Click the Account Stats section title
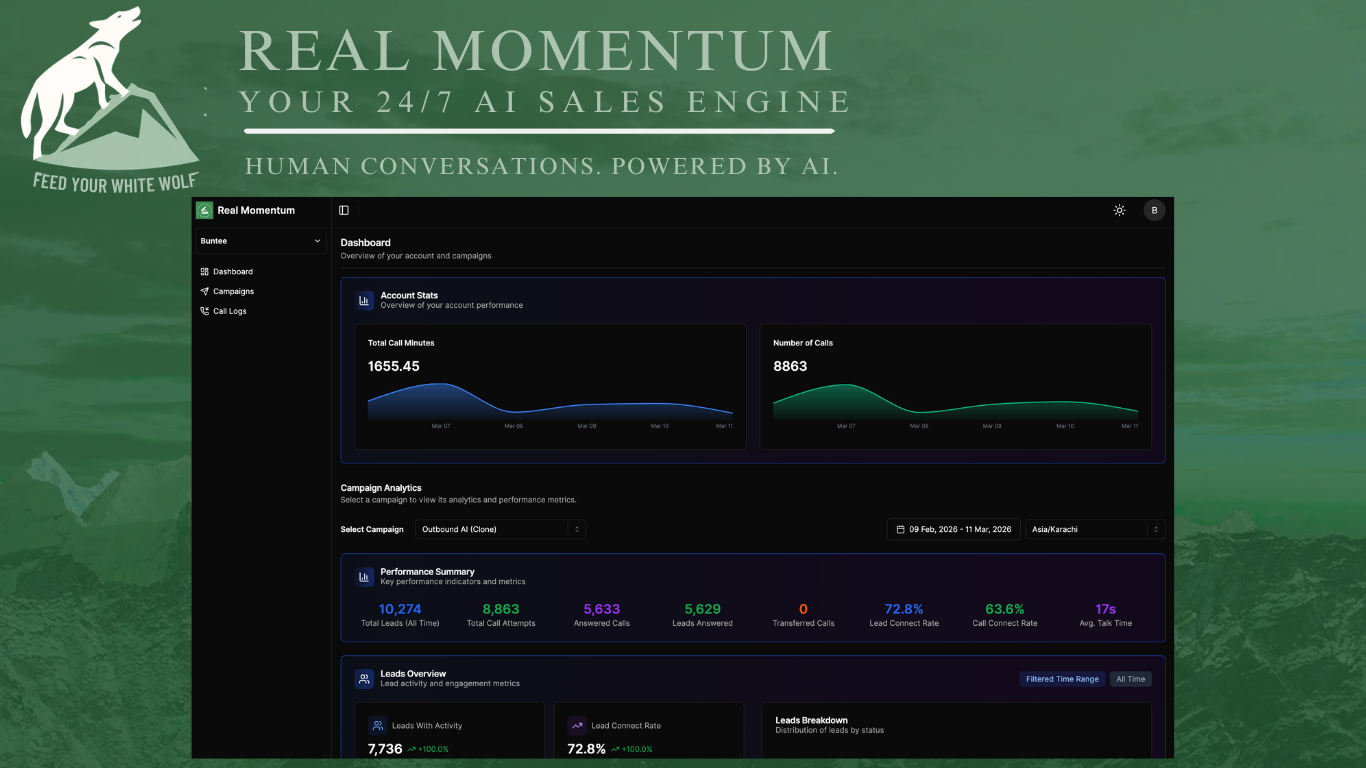 [x=409, y=295]
